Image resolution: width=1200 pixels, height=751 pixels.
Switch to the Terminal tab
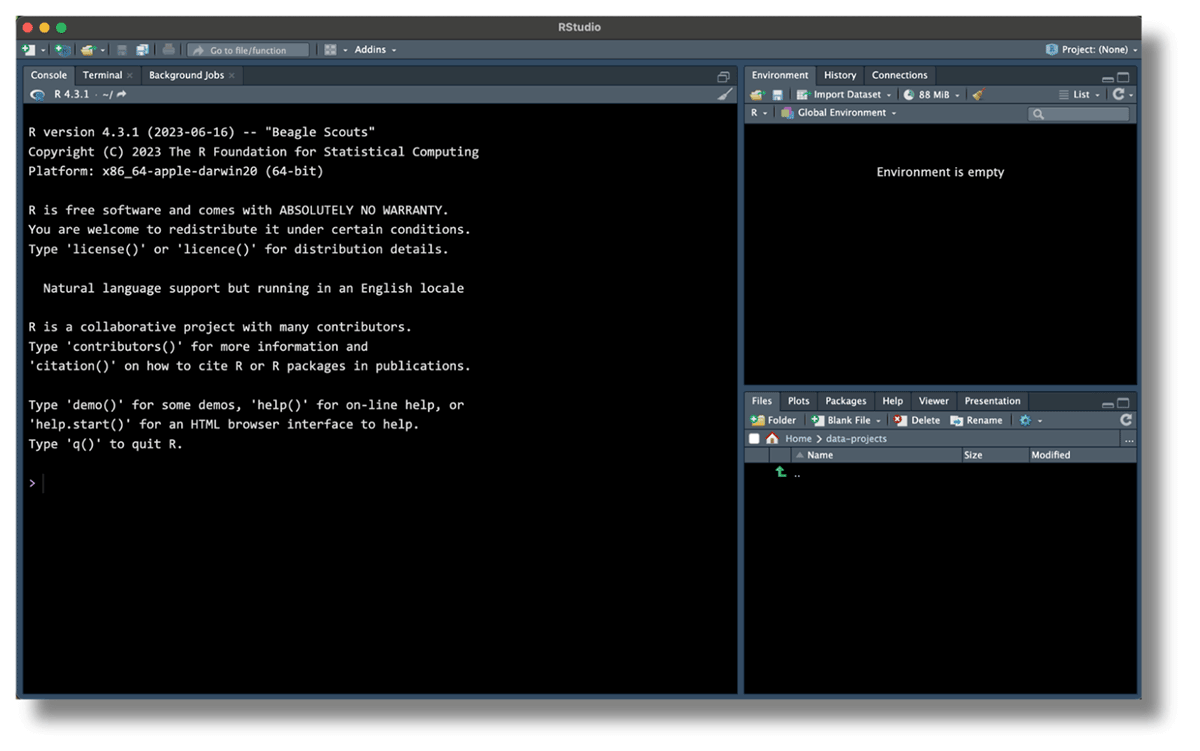pyautogui.click(x=102, y=75)
